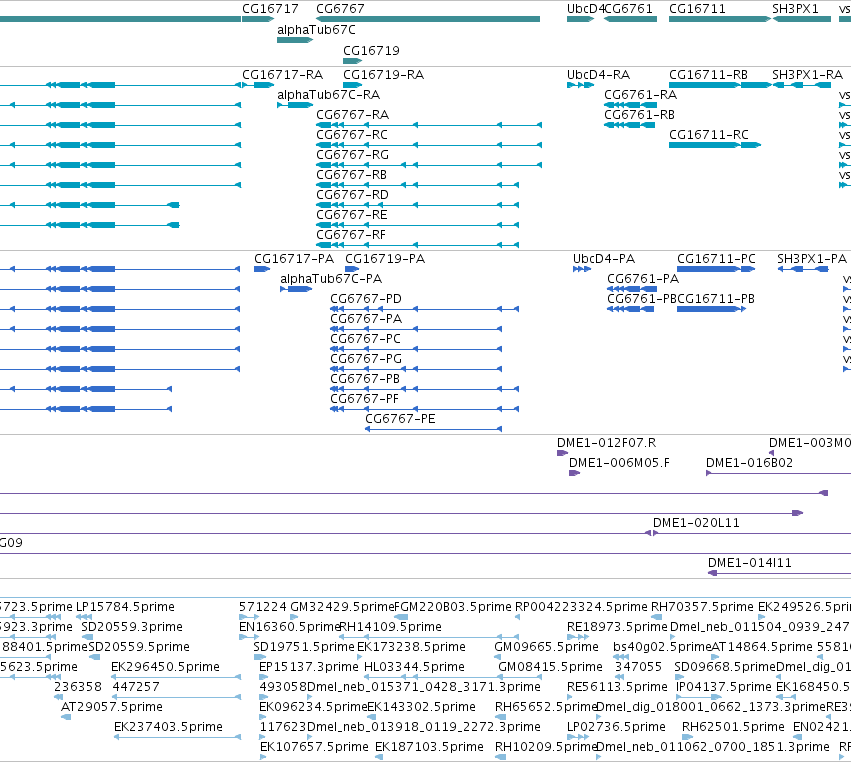This screenshot has height=762, width=851.
Task: Select transcript label CG16719-RA
Action: 384,74
